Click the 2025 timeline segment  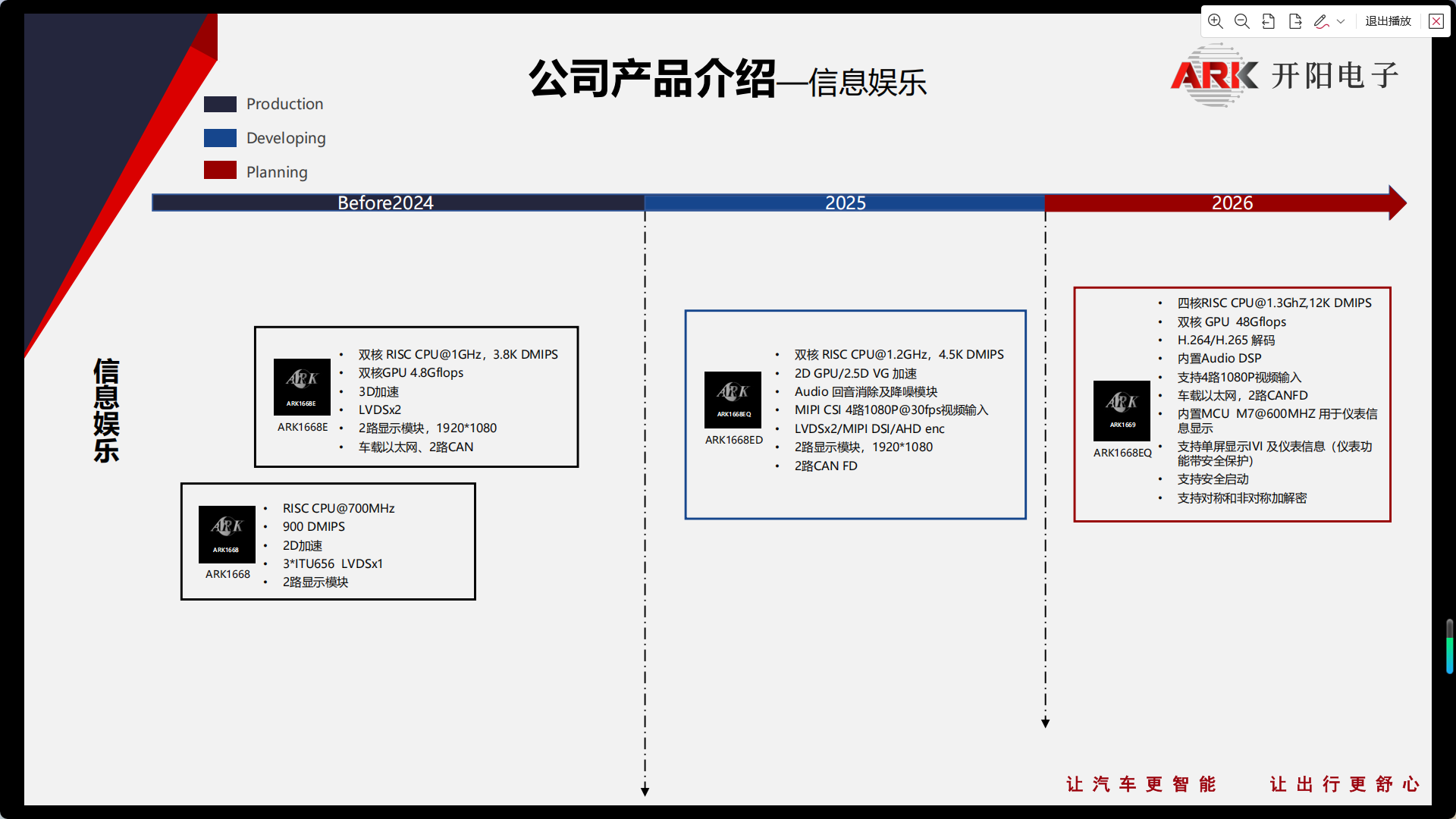(845, 202)
